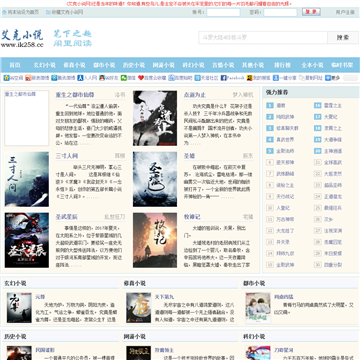Share to 百度贴吧
The width and height of the screenshot is (360, 360).
point(171,78)
